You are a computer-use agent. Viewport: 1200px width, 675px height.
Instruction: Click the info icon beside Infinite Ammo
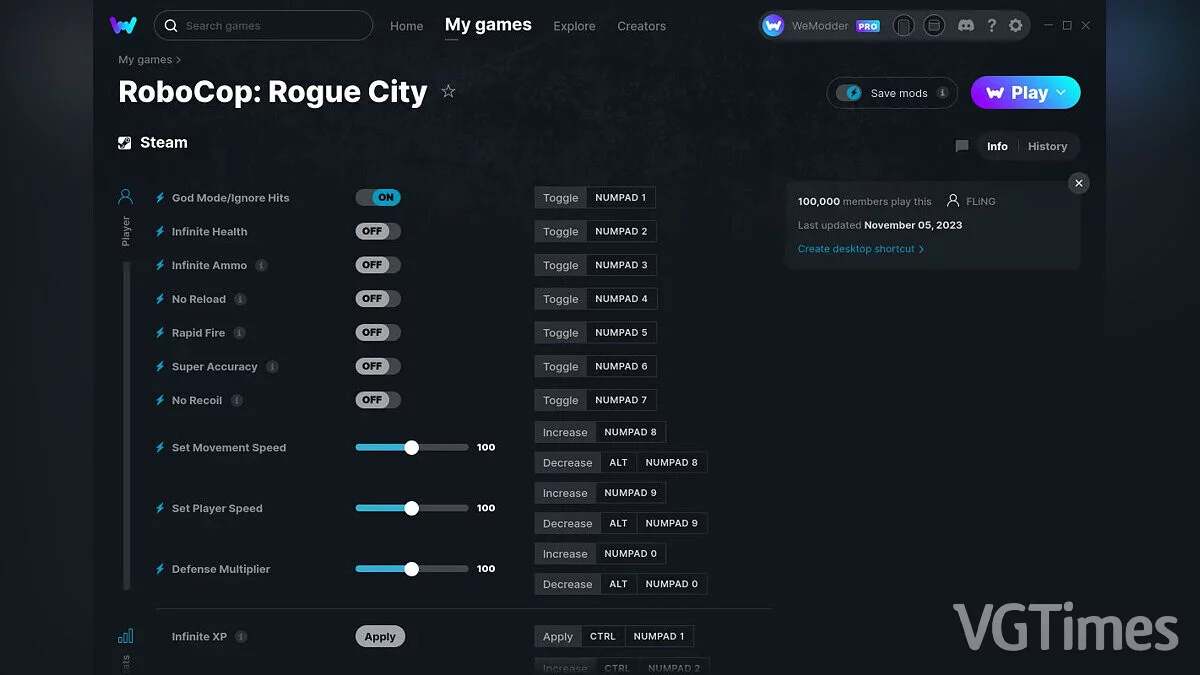point(261,265)
